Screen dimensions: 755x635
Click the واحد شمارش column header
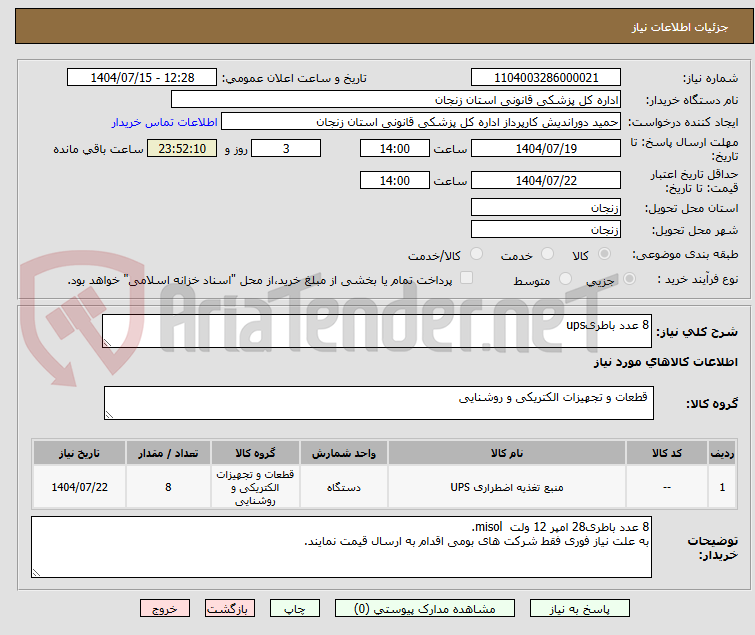[344, 453]
